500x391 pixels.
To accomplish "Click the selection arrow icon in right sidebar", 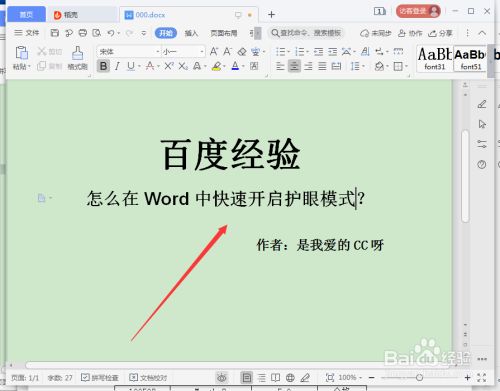I will (x=482, y=124).
